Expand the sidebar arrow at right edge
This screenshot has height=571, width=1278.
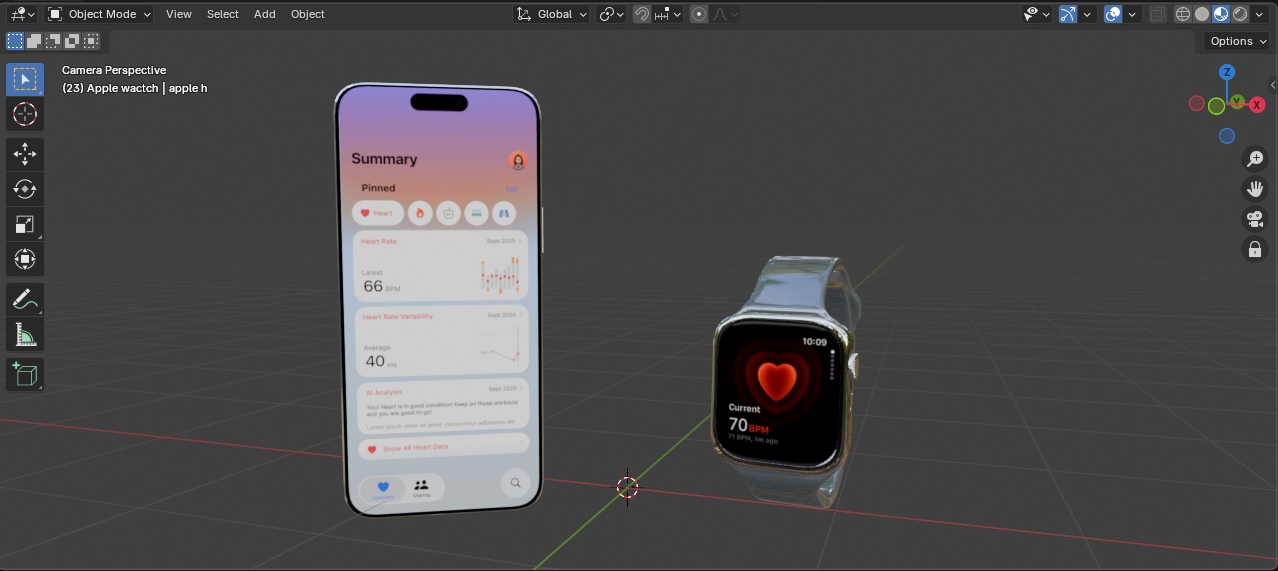click(1272, 86)
